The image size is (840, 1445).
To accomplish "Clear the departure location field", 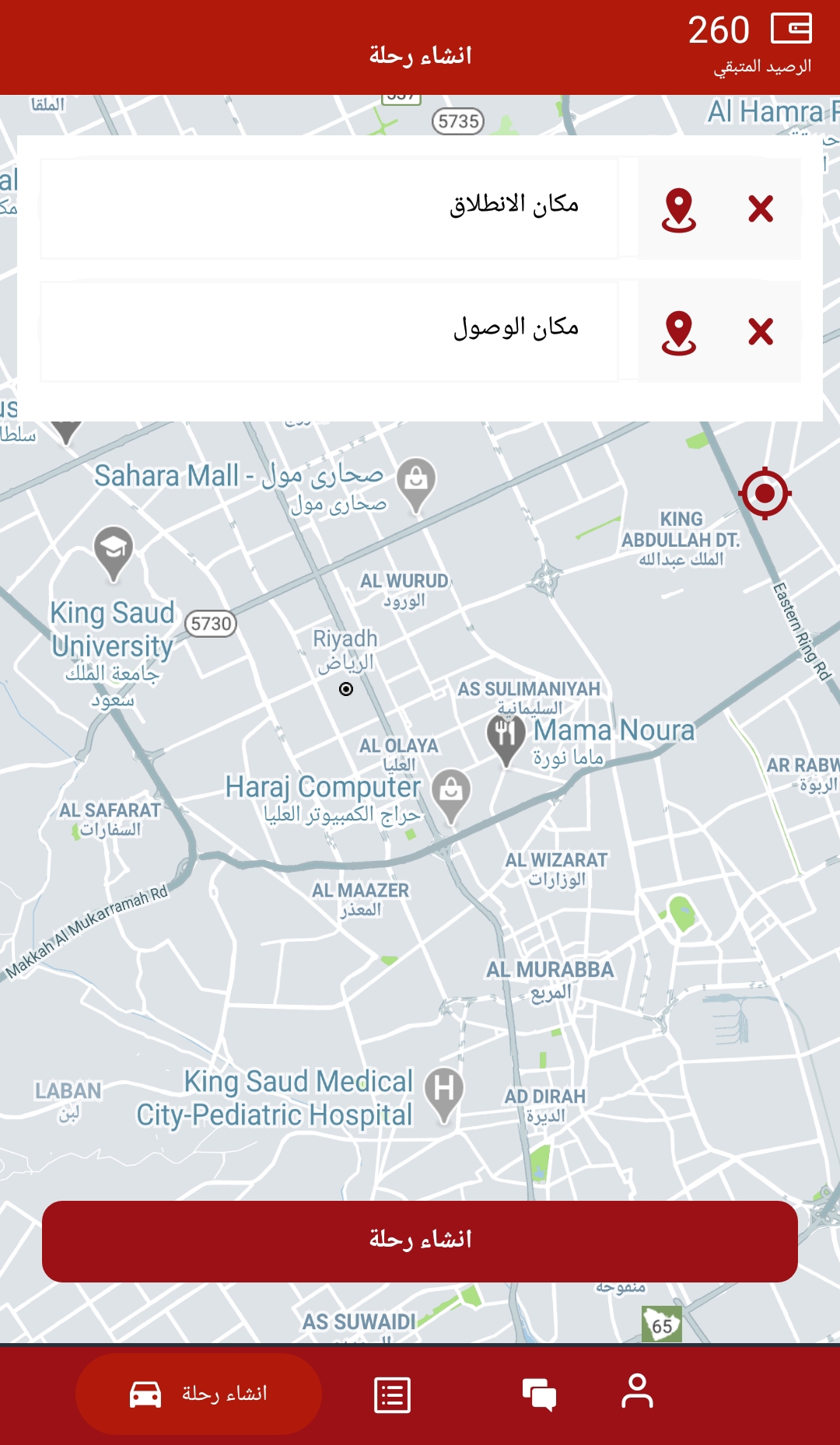I will pos(761,208).
